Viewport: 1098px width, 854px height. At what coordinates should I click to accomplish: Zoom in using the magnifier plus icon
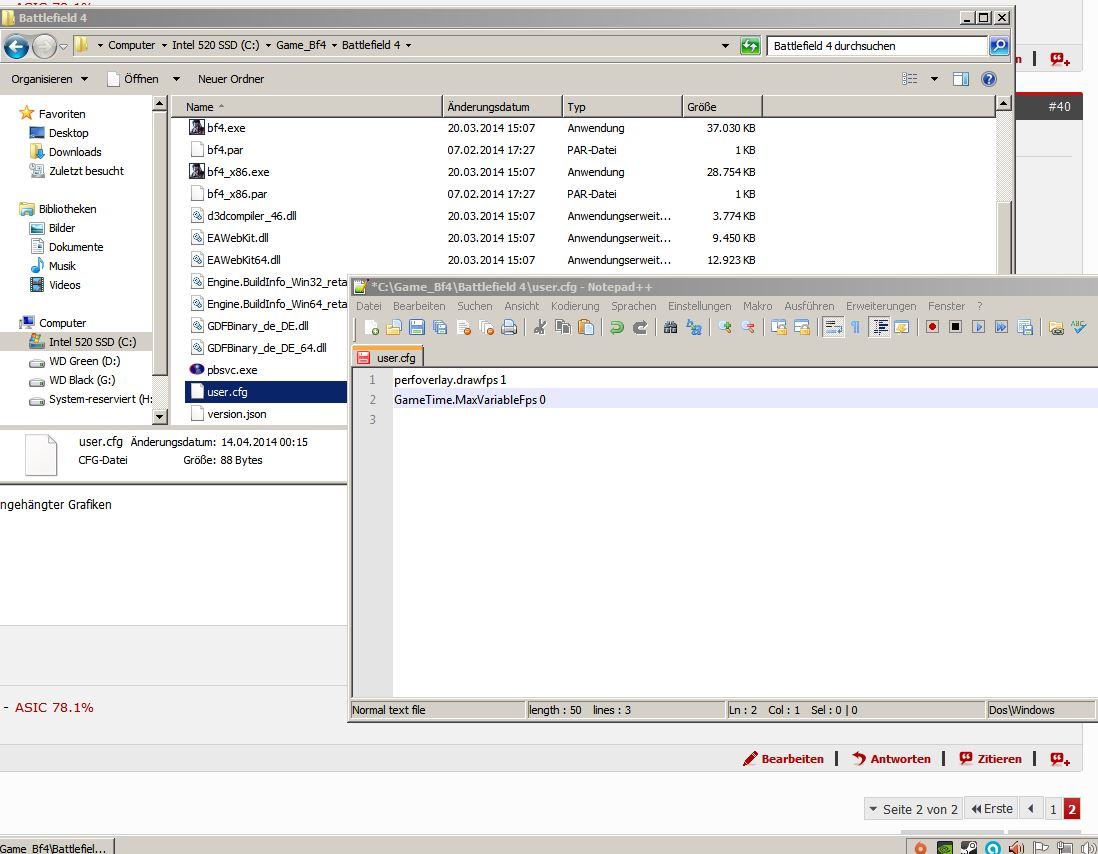tap(725, 327)
